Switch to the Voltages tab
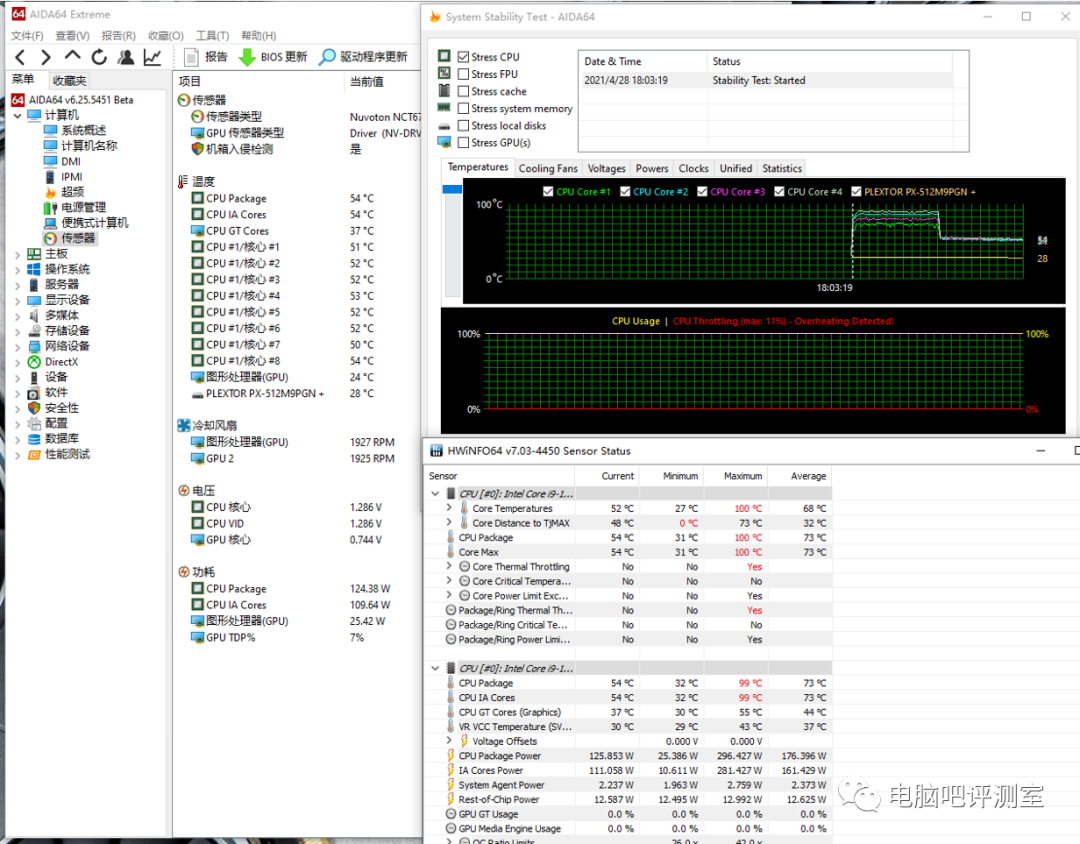 click(607, 168)
